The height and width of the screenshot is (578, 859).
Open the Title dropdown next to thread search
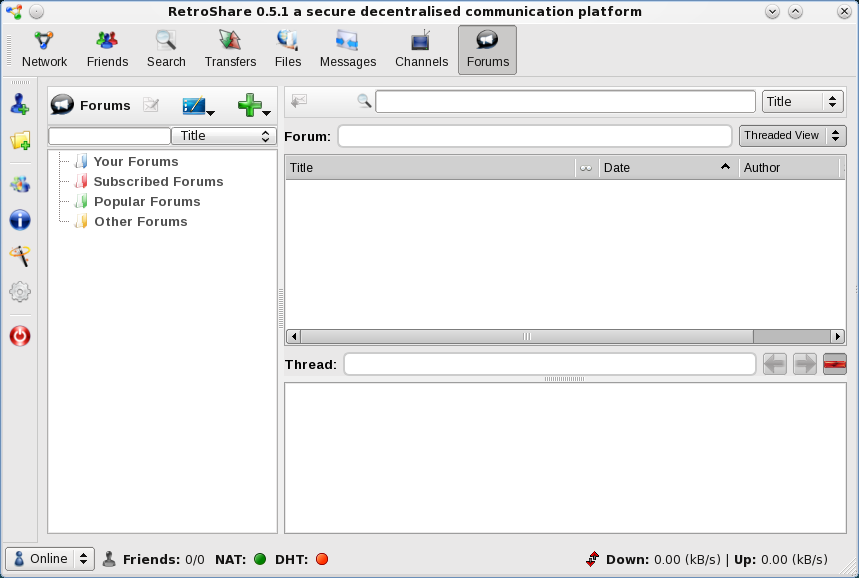803,102
